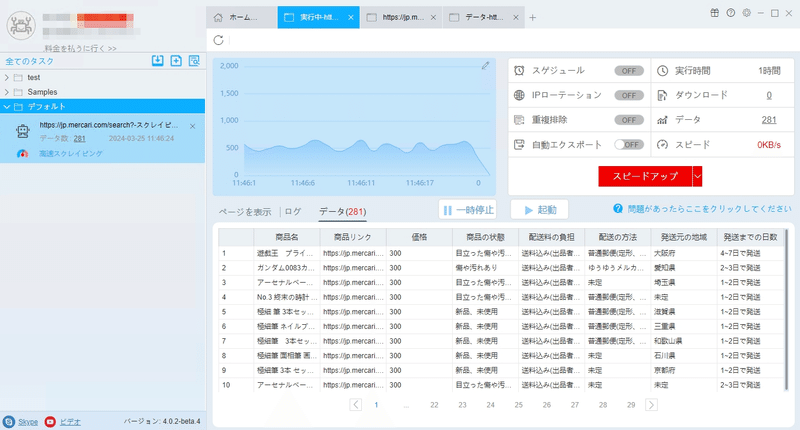Click the ダウンロード count 0 link
This screenshot has height=430, width=800.
[769, 95]
